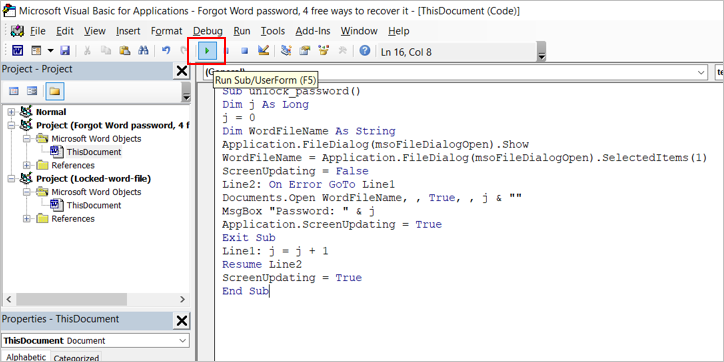Switch to the Categorized properties tab

point(76,358)
